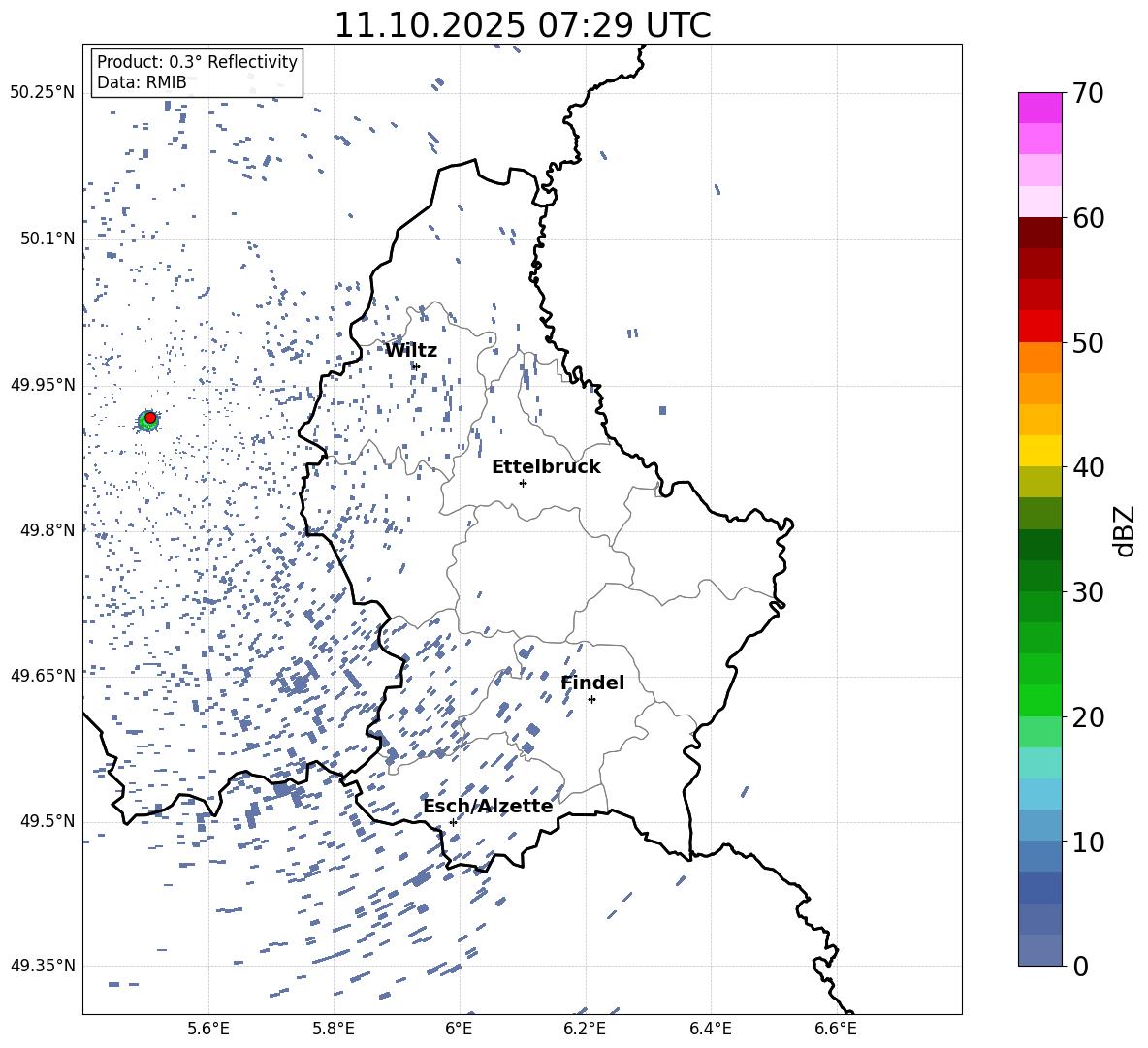The image size is (1148, 1048).
Task: Click the red radar site marker
Action: pos(150,418)
